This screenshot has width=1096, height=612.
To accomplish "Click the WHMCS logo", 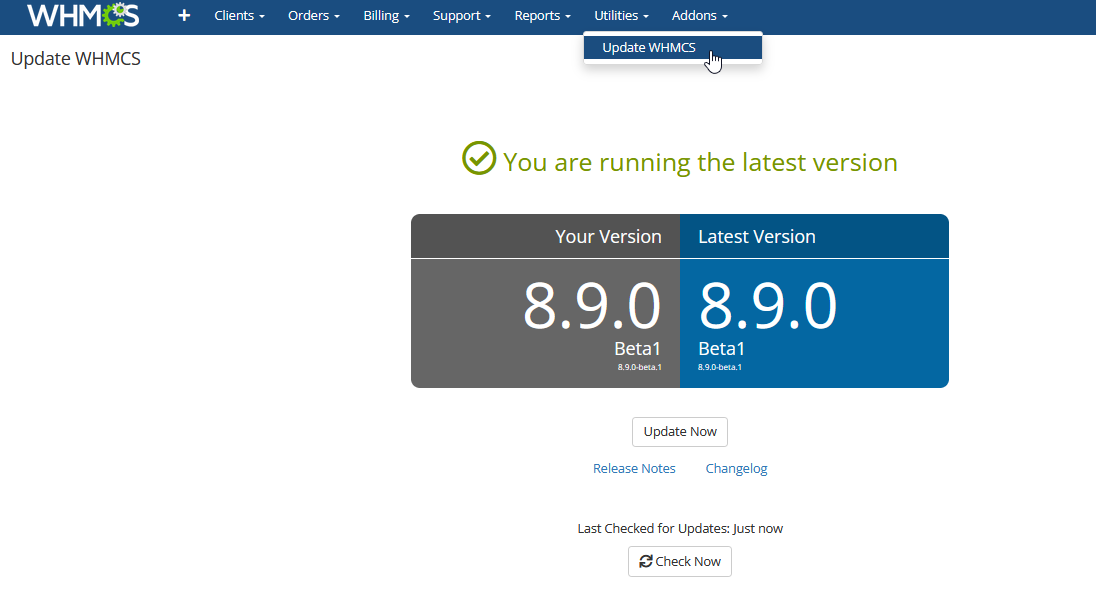I will tap(83, 15).
